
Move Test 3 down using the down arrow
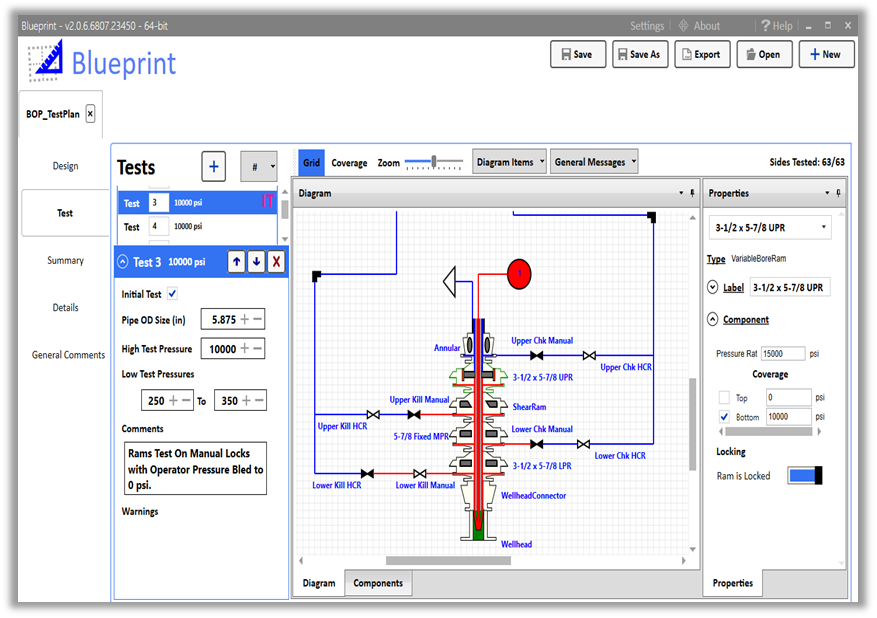(x=257, y=262)
